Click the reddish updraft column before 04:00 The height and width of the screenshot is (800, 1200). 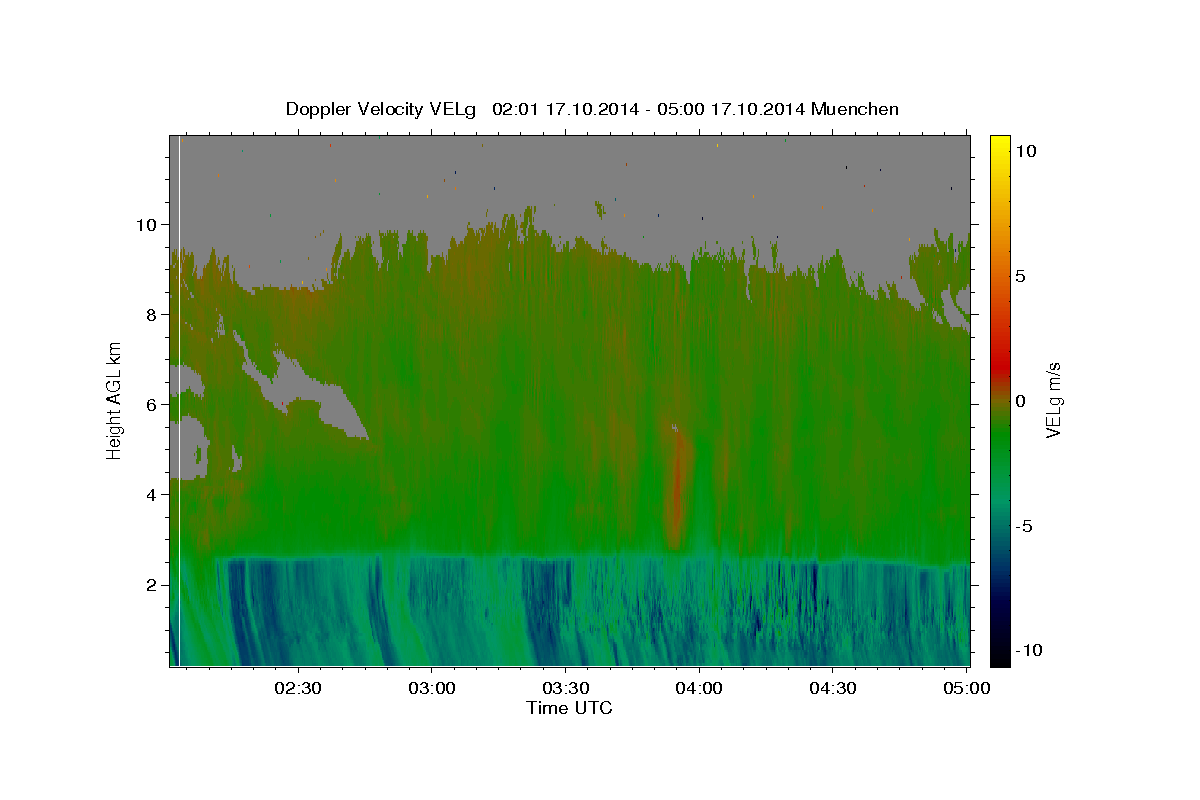[x=677, y=490]
